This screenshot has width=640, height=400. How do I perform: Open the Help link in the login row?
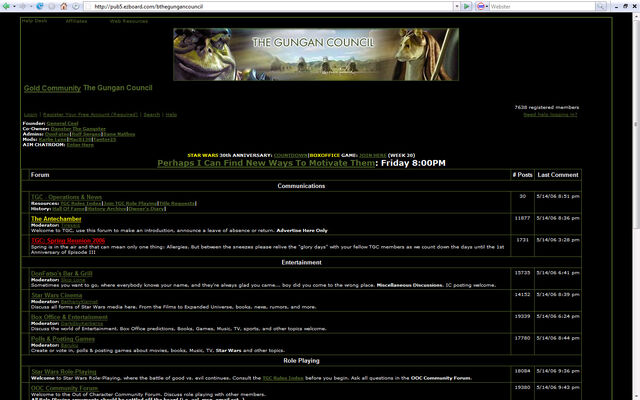[171, 115]
